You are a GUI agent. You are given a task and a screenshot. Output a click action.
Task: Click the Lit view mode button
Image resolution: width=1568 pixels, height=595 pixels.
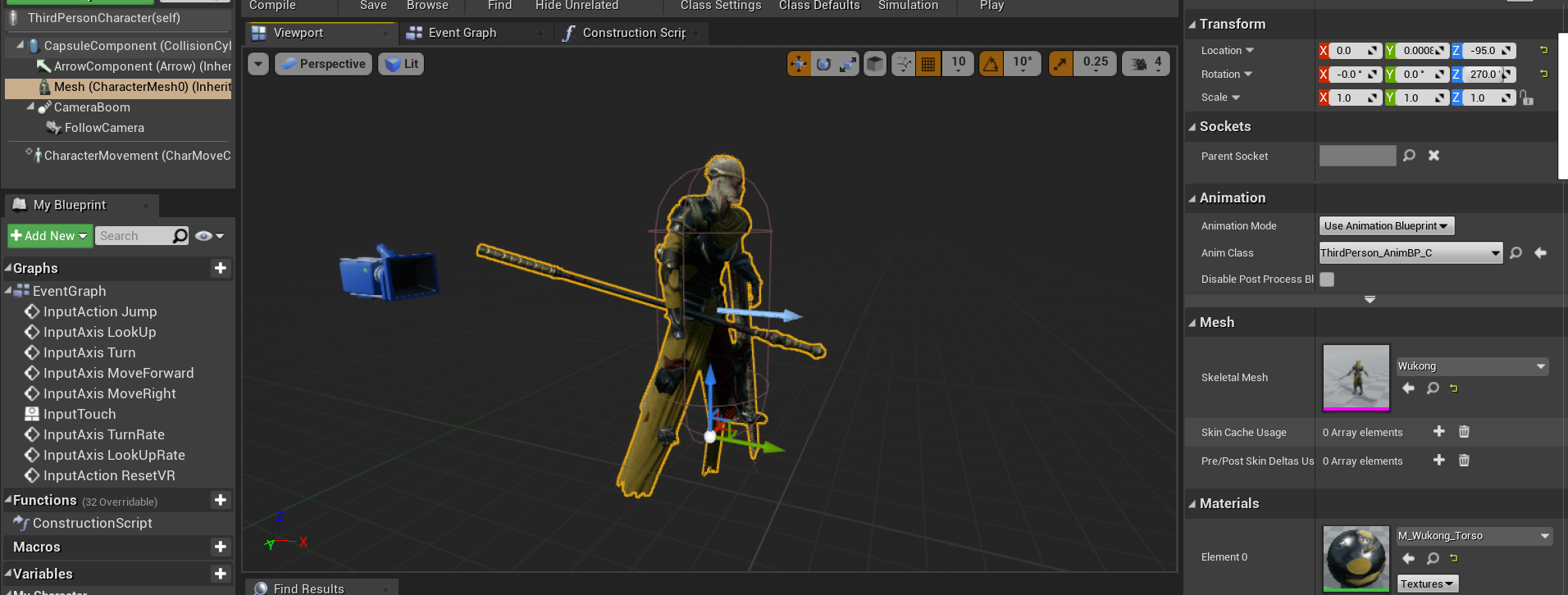(401, 64)
